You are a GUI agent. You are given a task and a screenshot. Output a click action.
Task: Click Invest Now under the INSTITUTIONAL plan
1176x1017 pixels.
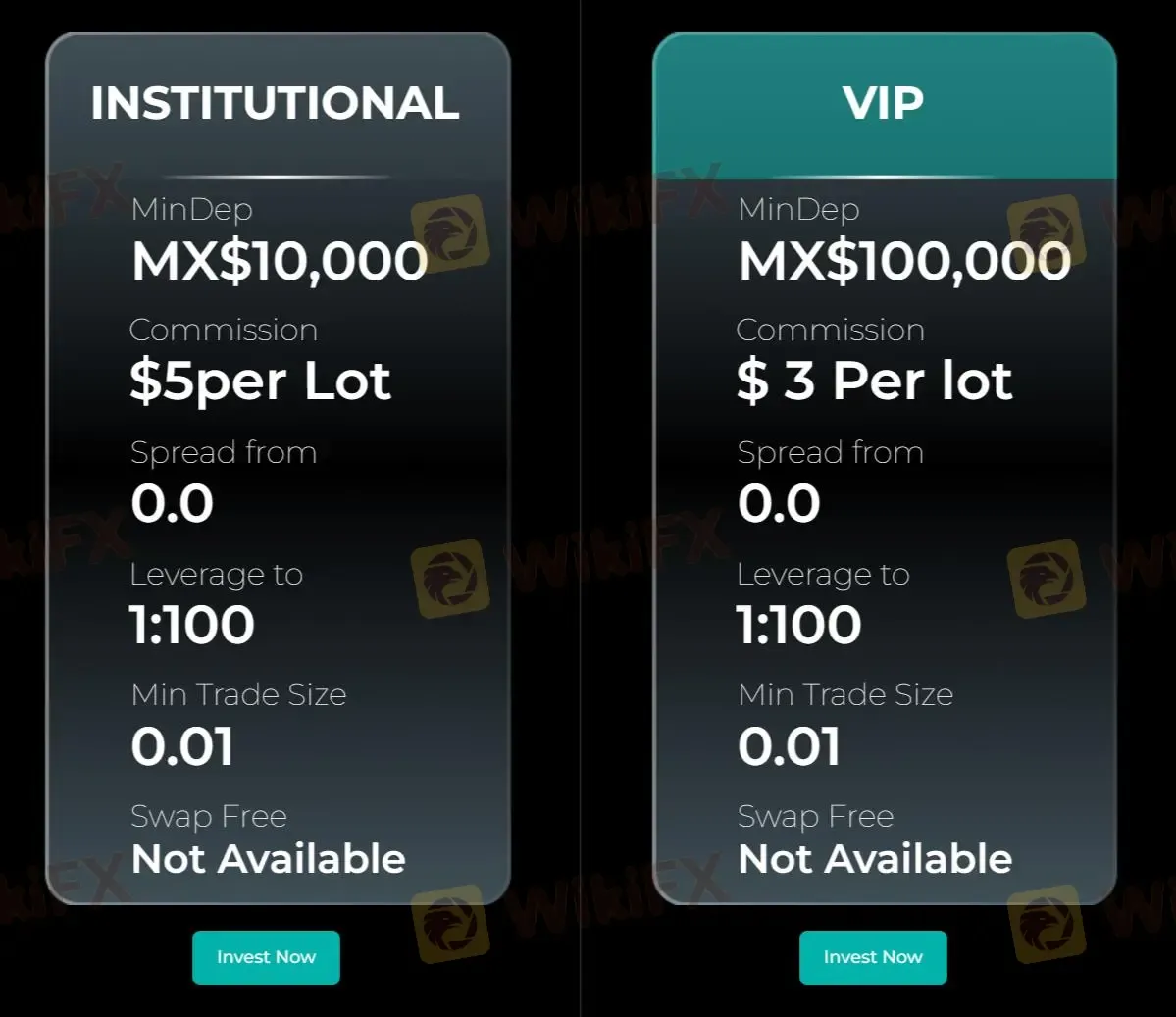point(266,957)
